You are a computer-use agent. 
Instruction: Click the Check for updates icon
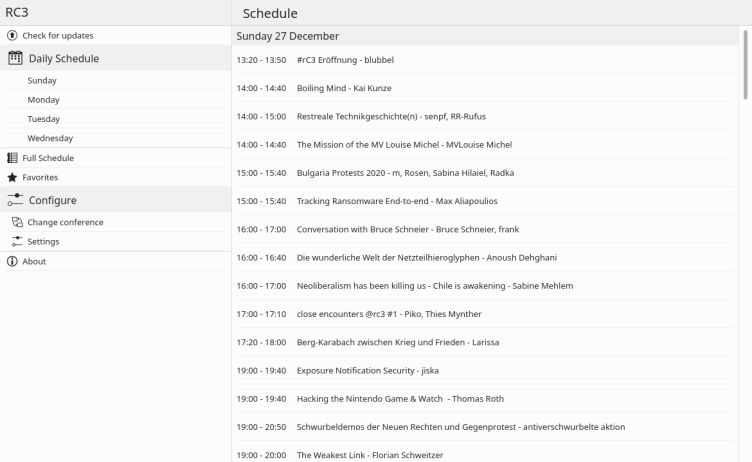click(13, 36)
